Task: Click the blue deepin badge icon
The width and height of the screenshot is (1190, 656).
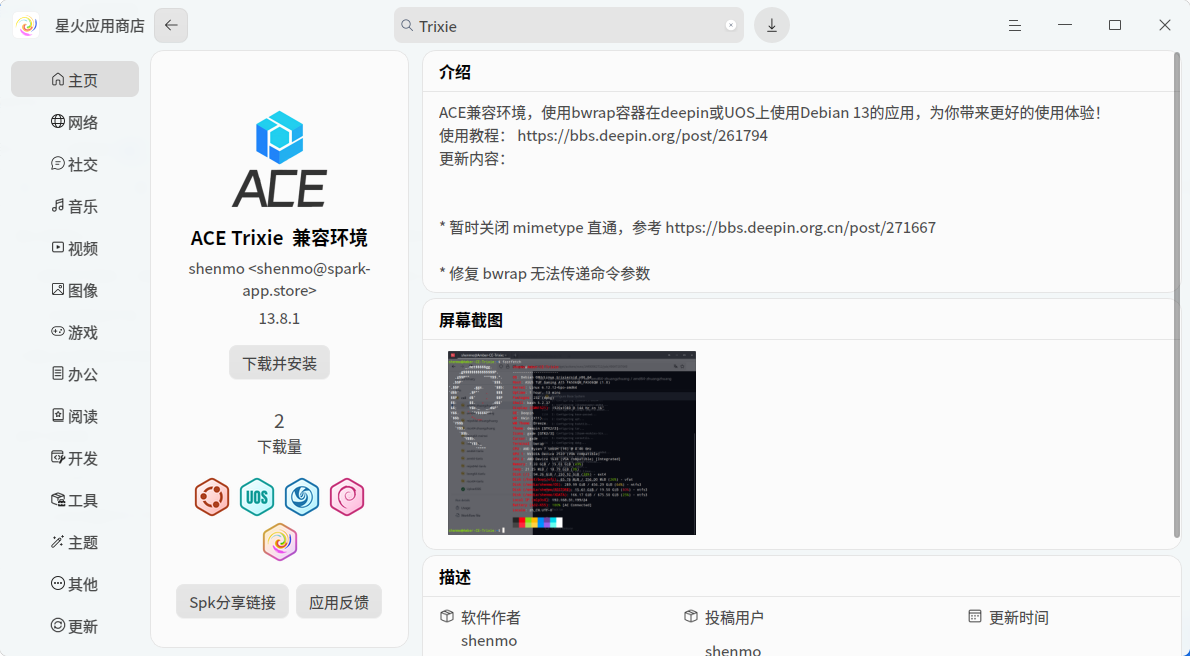Action: 302,497
